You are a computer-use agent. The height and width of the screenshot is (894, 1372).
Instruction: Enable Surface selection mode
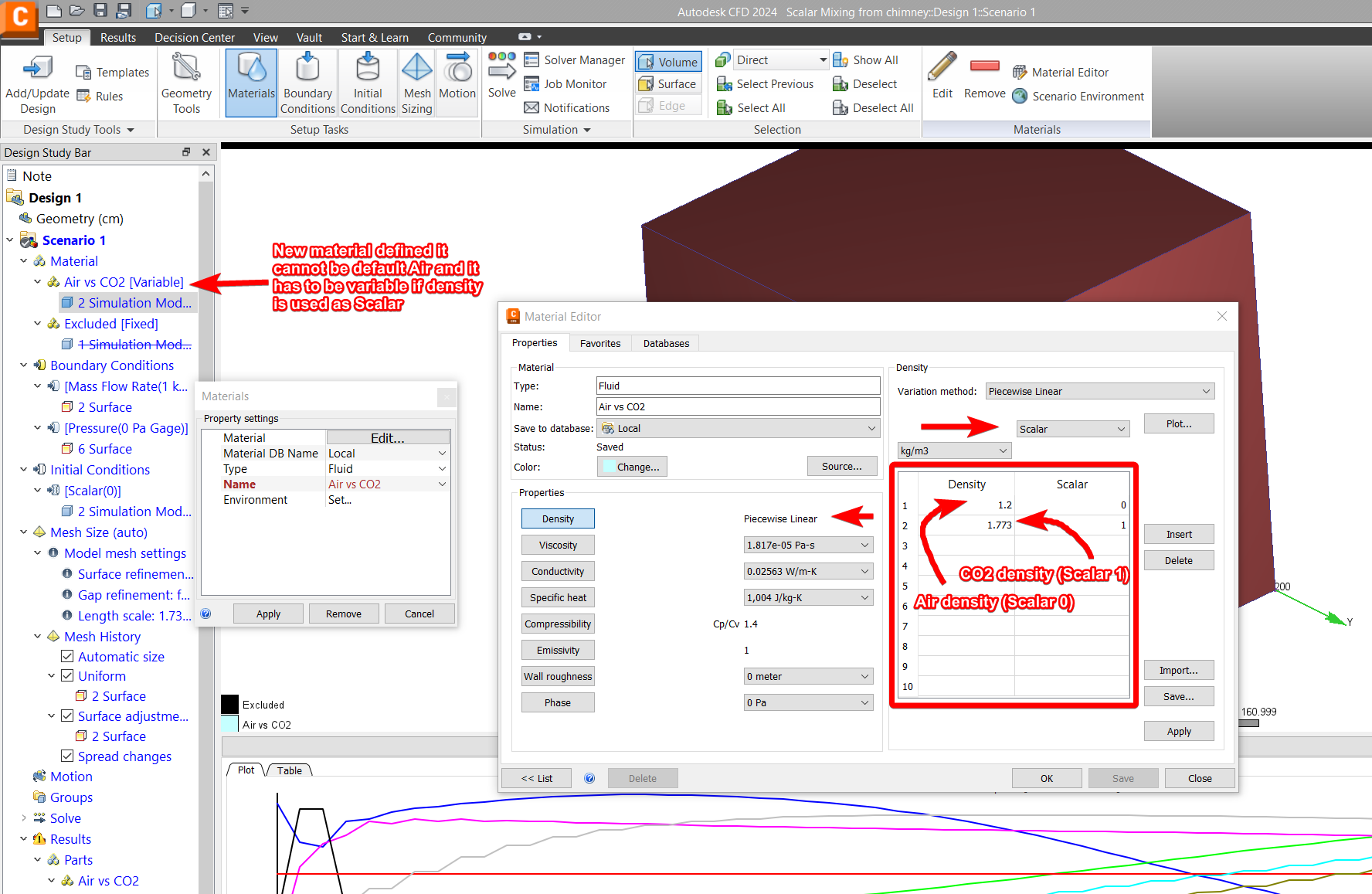(667, 83)
